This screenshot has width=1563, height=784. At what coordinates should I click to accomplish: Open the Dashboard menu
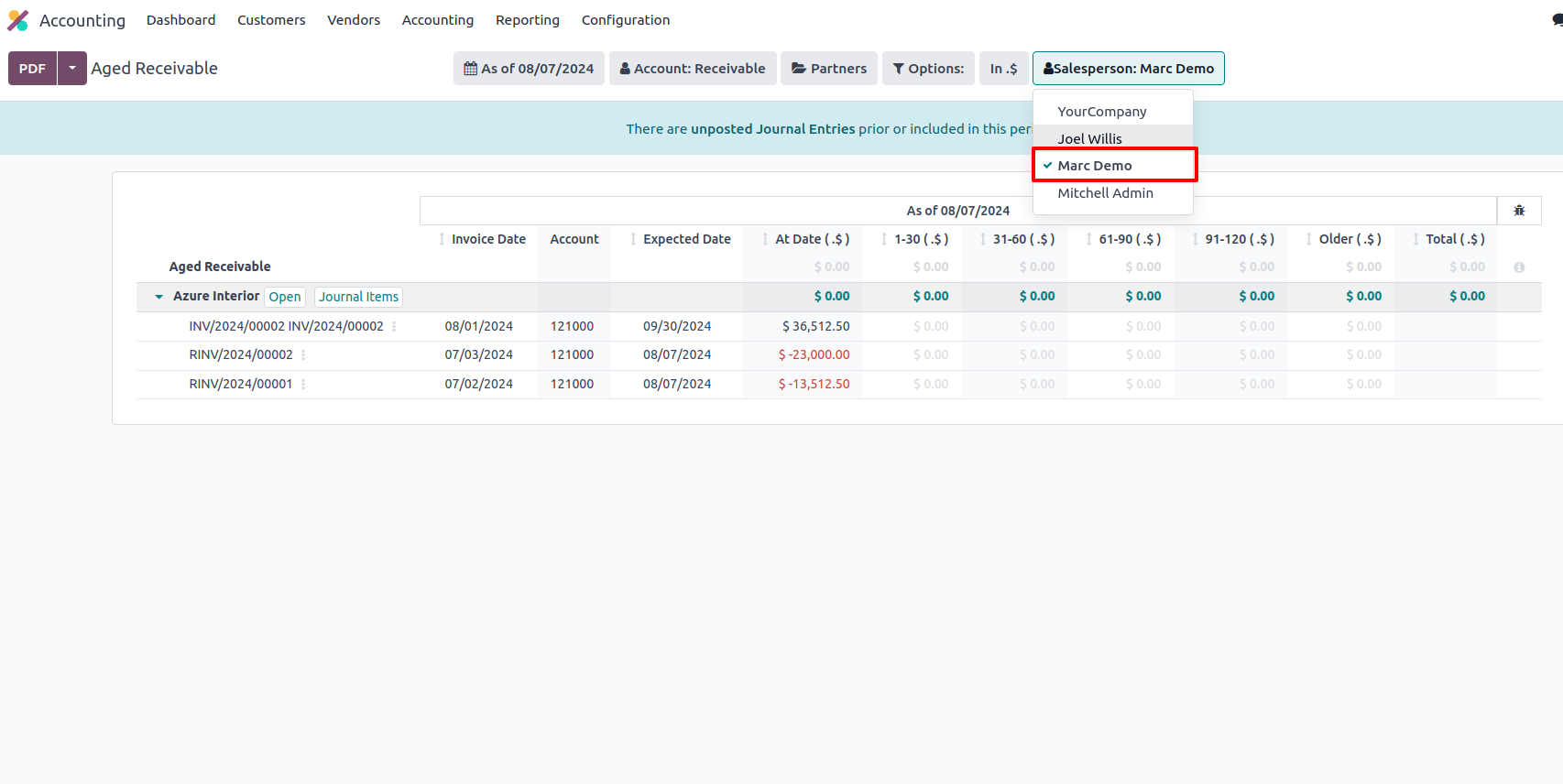click(x=181, y=20)
